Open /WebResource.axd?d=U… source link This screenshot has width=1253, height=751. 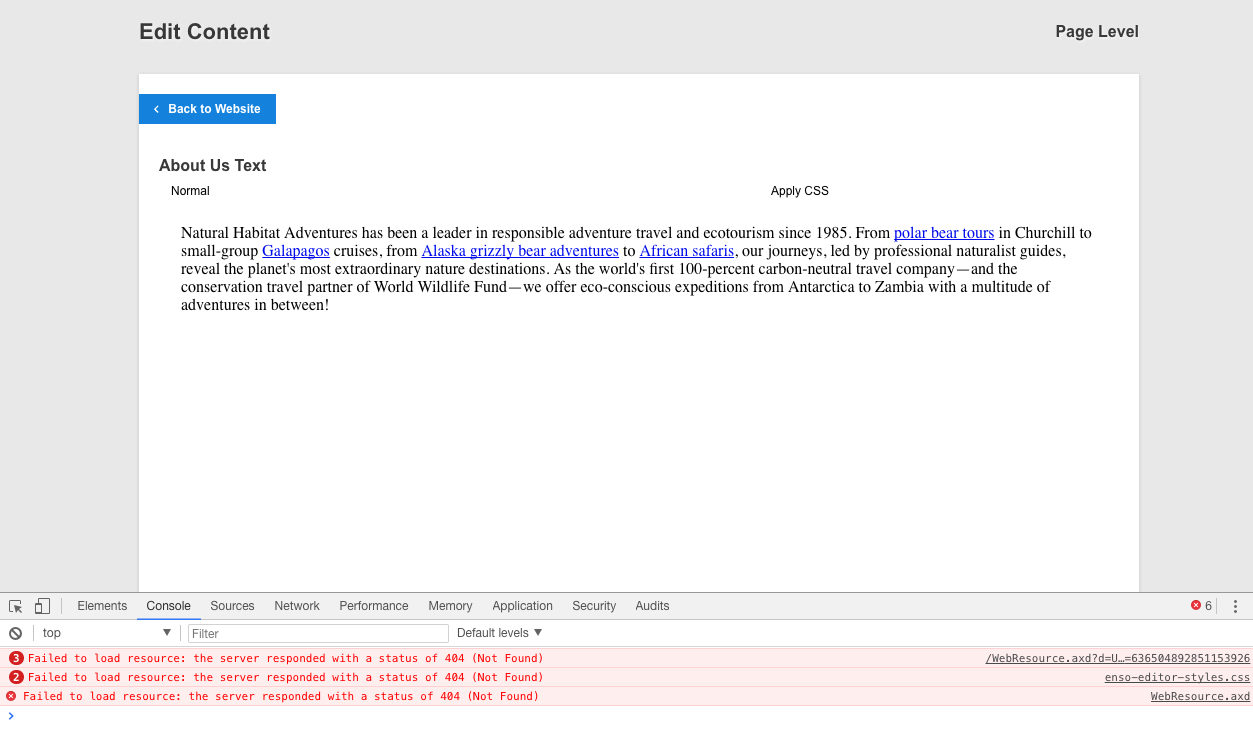[1118, 658]
